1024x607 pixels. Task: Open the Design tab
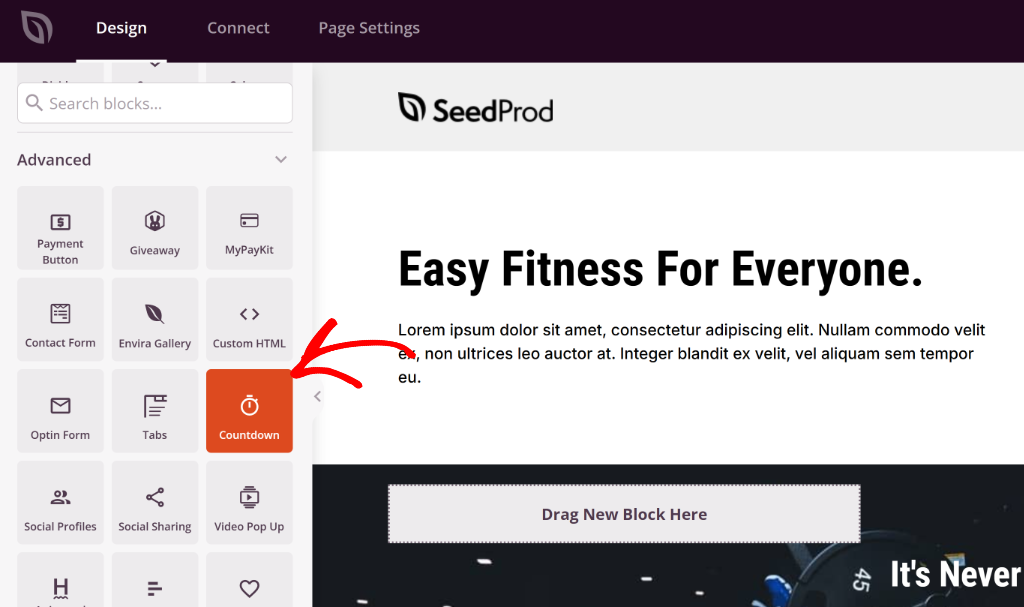pyautogui.click(x=121, y=28)
